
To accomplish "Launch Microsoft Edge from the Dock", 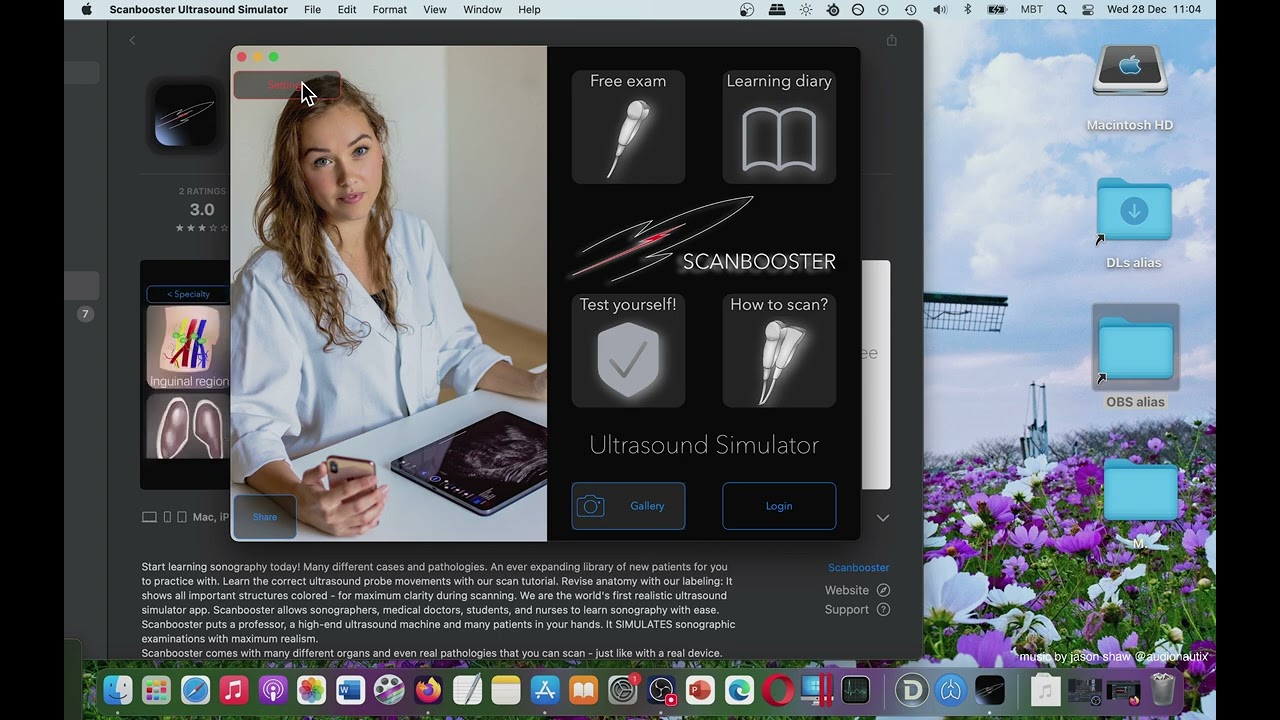I will pos(739,690).
